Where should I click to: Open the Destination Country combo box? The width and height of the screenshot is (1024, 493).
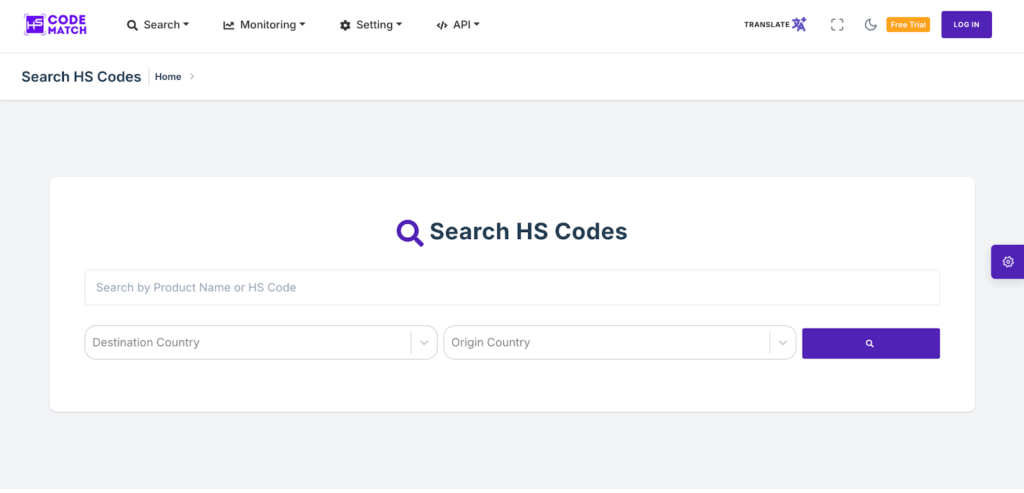[x=247, y=343]
